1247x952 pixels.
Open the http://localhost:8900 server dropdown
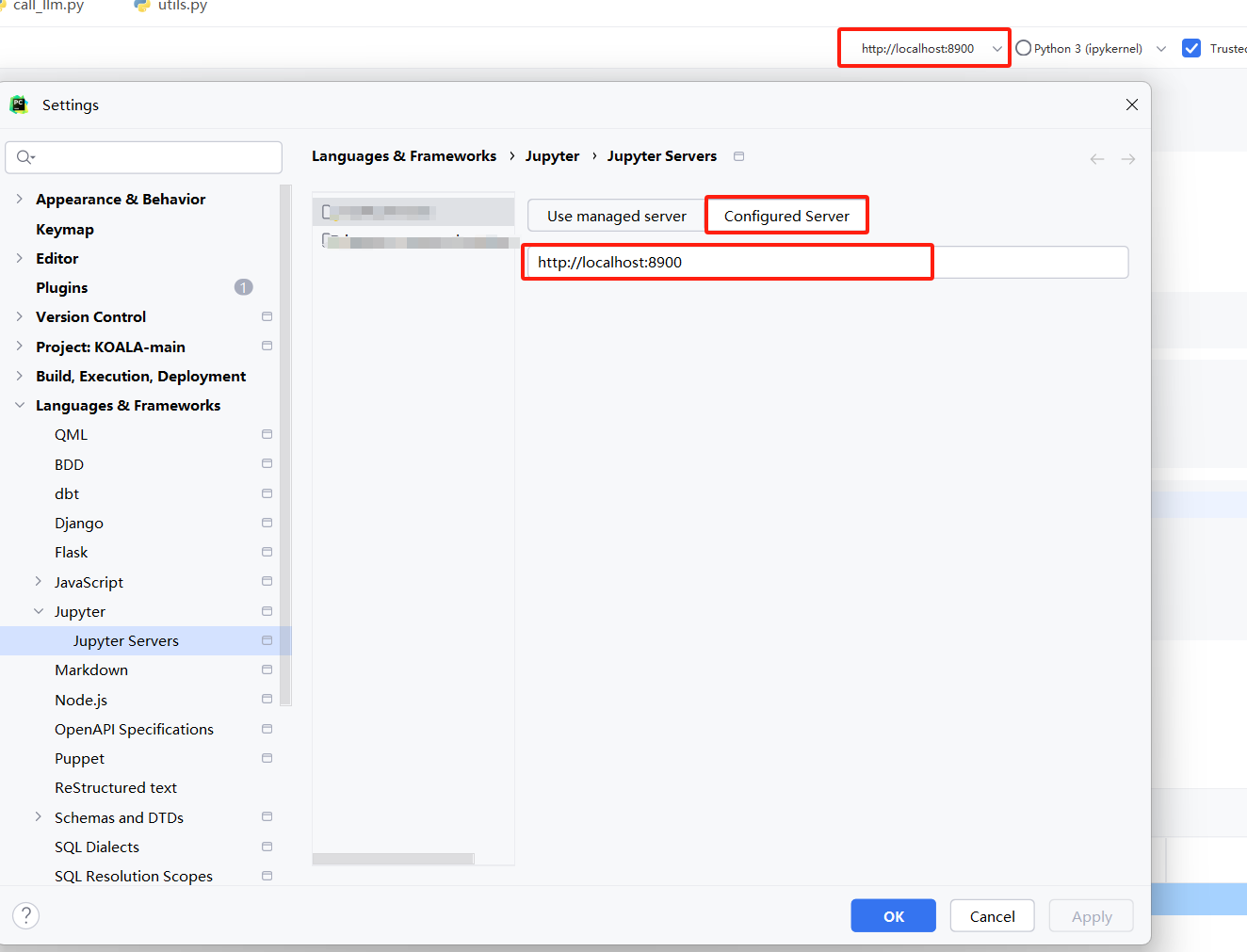tap(925, 48)
